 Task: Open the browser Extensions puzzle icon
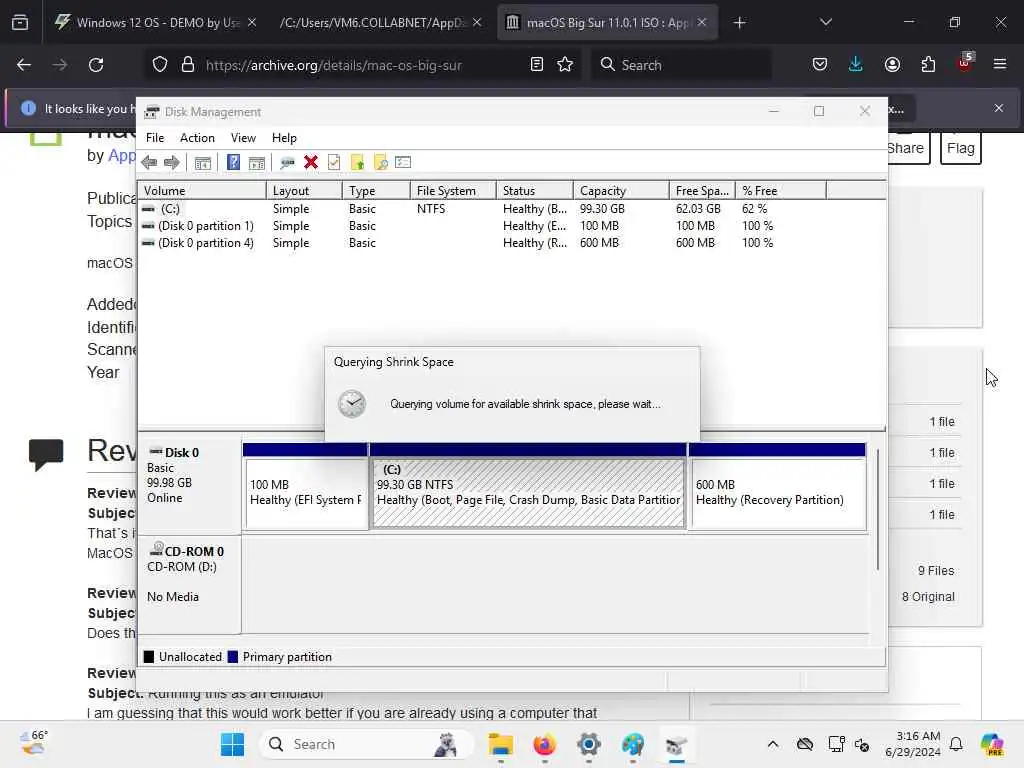pos(928,64)
